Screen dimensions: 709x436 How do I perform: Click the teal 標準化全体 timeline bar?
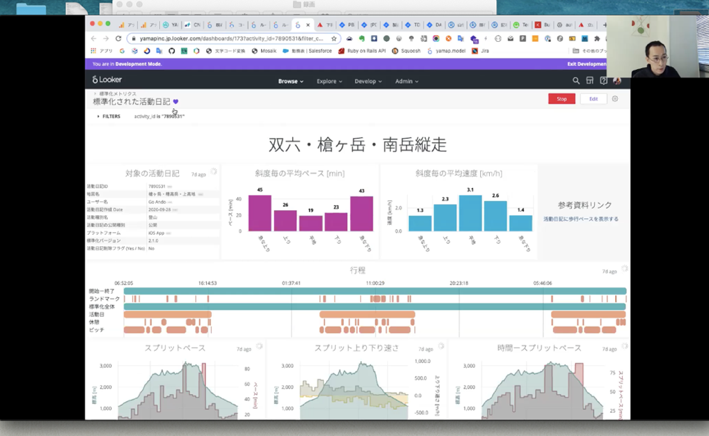tap(375, 307)
